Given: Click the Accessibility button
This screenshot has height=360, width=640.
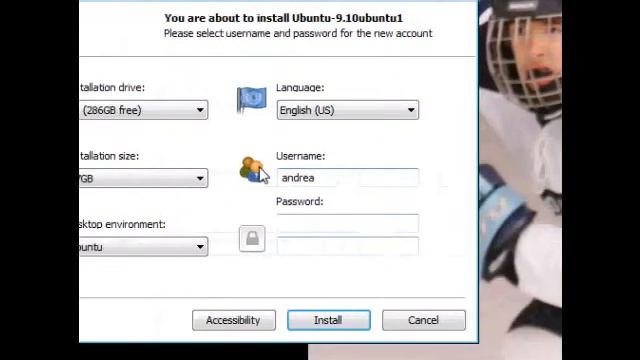Looking at the screenshot, I should click(x=234, y=320).
